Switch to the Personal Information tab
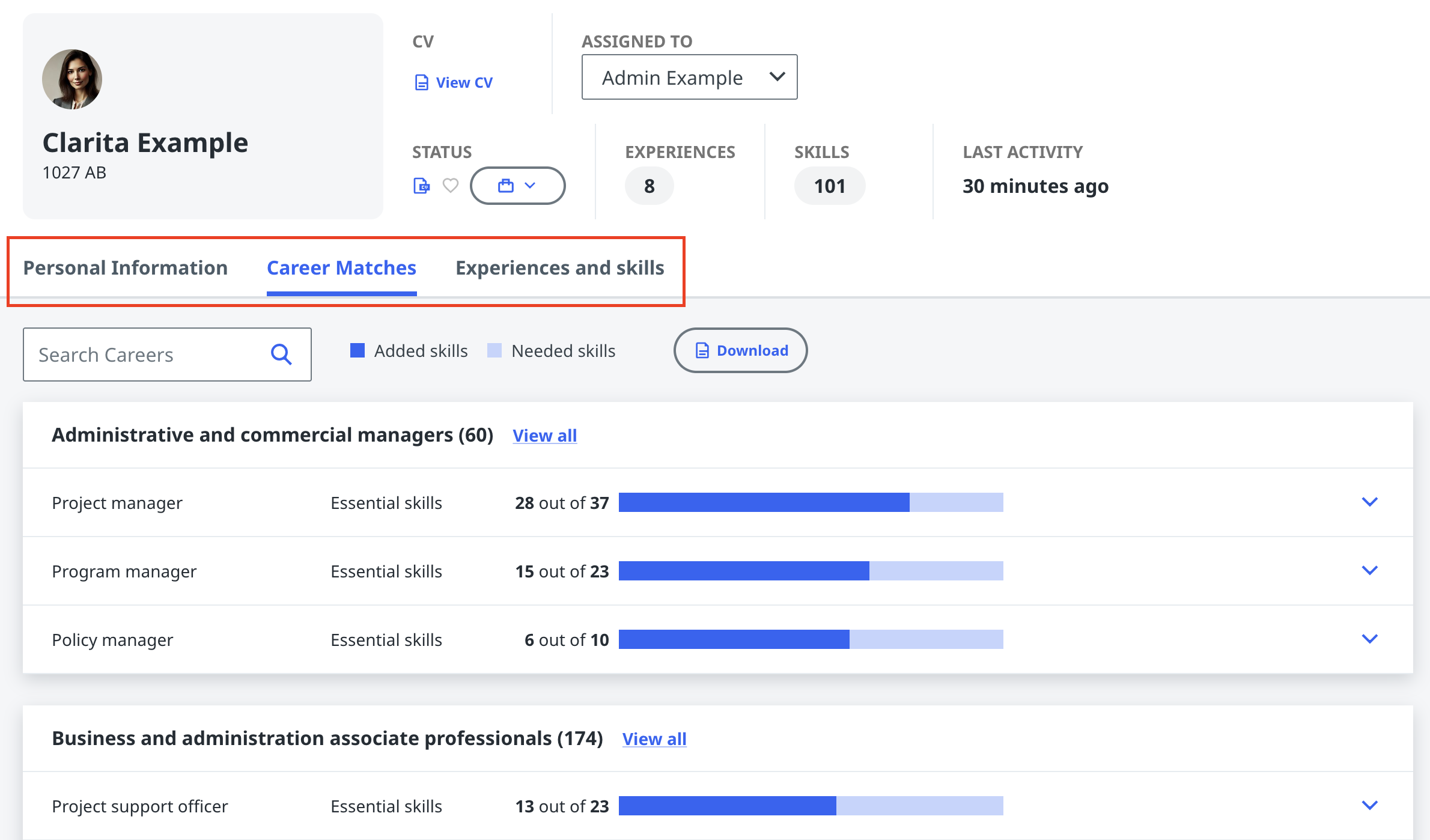 126,268
